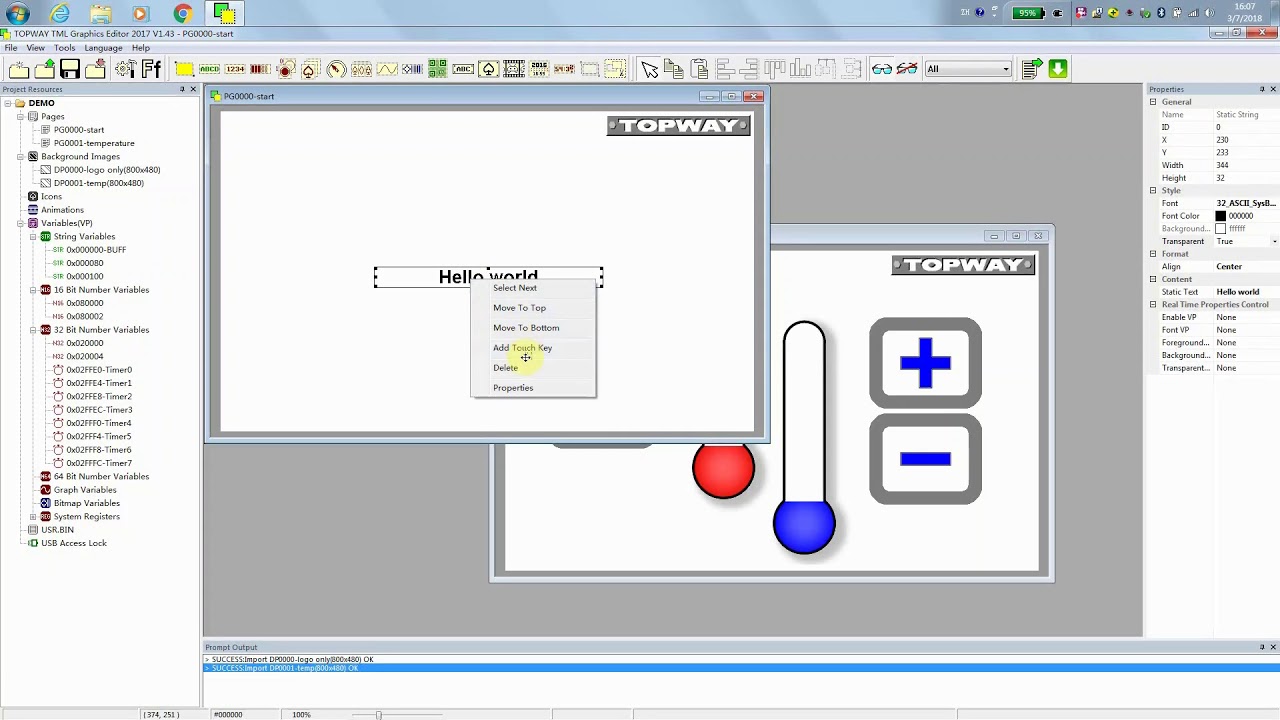The height and width of the screenshot is (720, 1280).
Task: Open the File menu
Action: coord(11,48)
